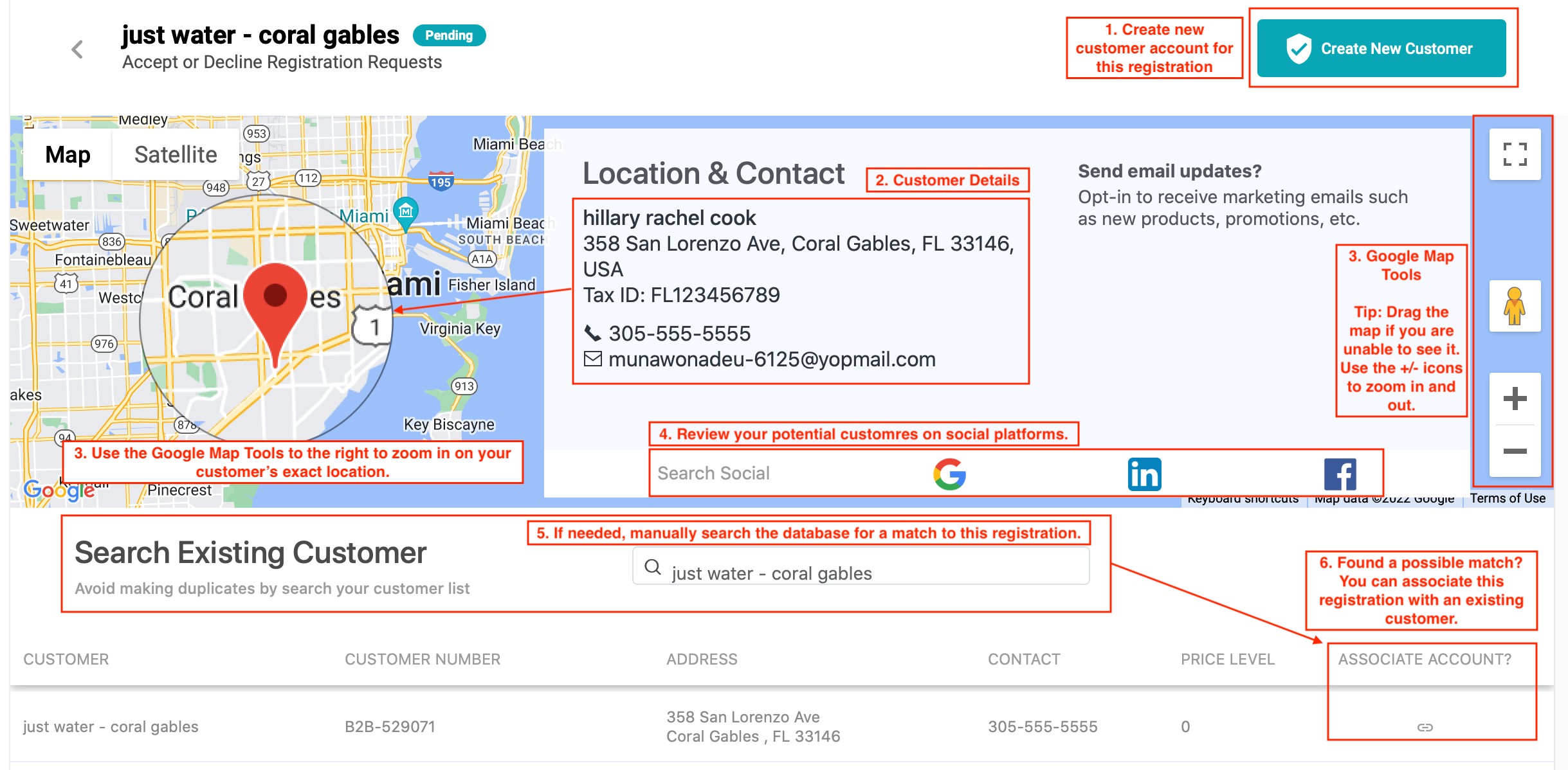Click the back arrow chevron

pyautogui.click(x=77, y=49)
